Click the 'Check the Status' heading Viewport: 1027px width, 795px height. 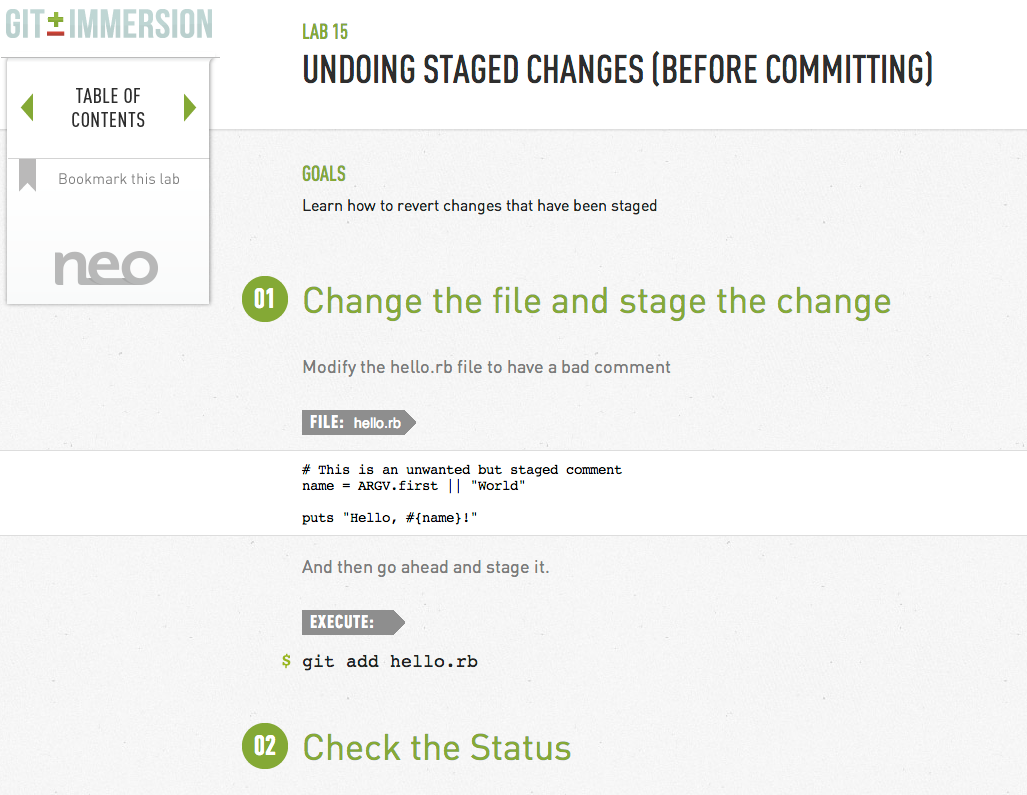click(437, 747)
